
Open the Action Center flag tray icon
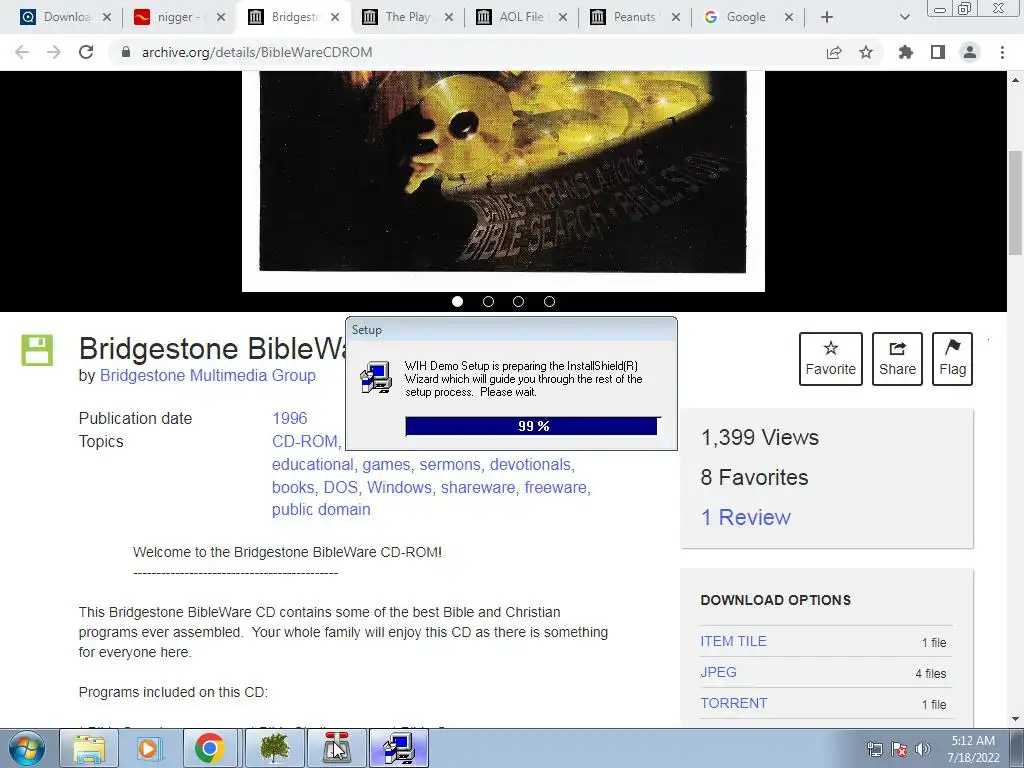point(899,749)
